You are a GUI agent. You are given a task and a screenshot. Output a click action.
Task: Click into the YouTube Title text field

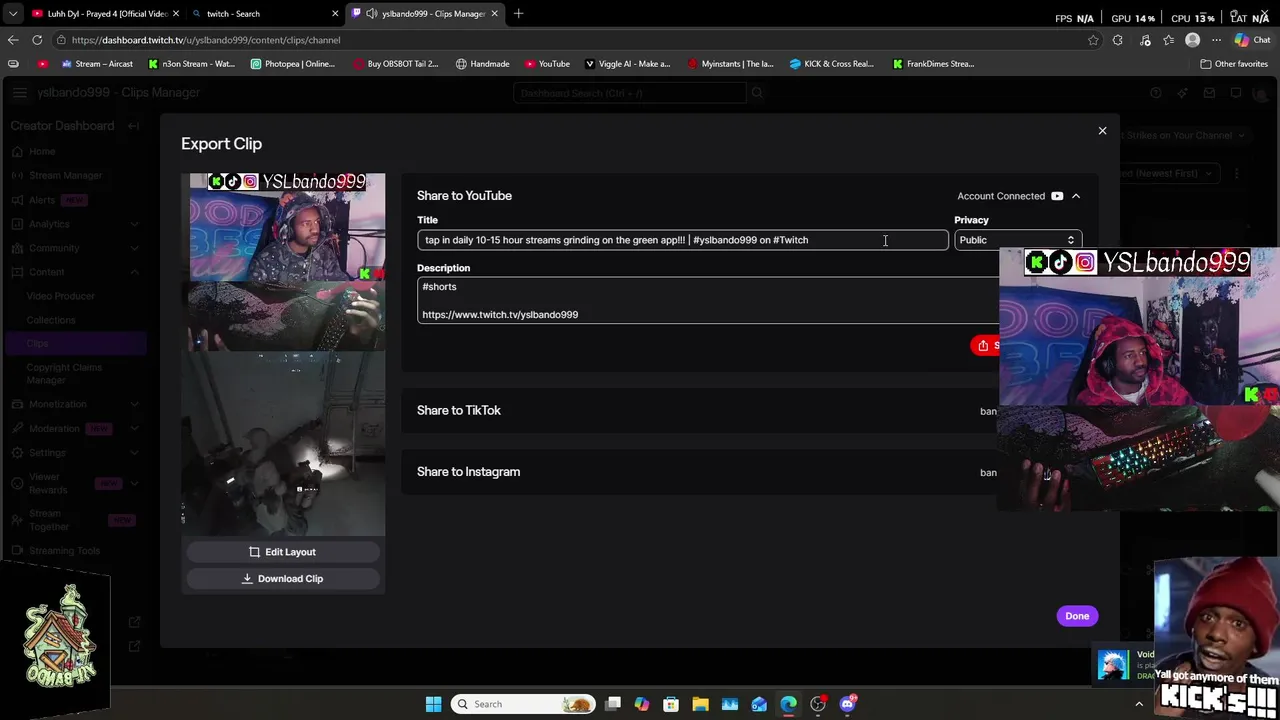point(683,240)
